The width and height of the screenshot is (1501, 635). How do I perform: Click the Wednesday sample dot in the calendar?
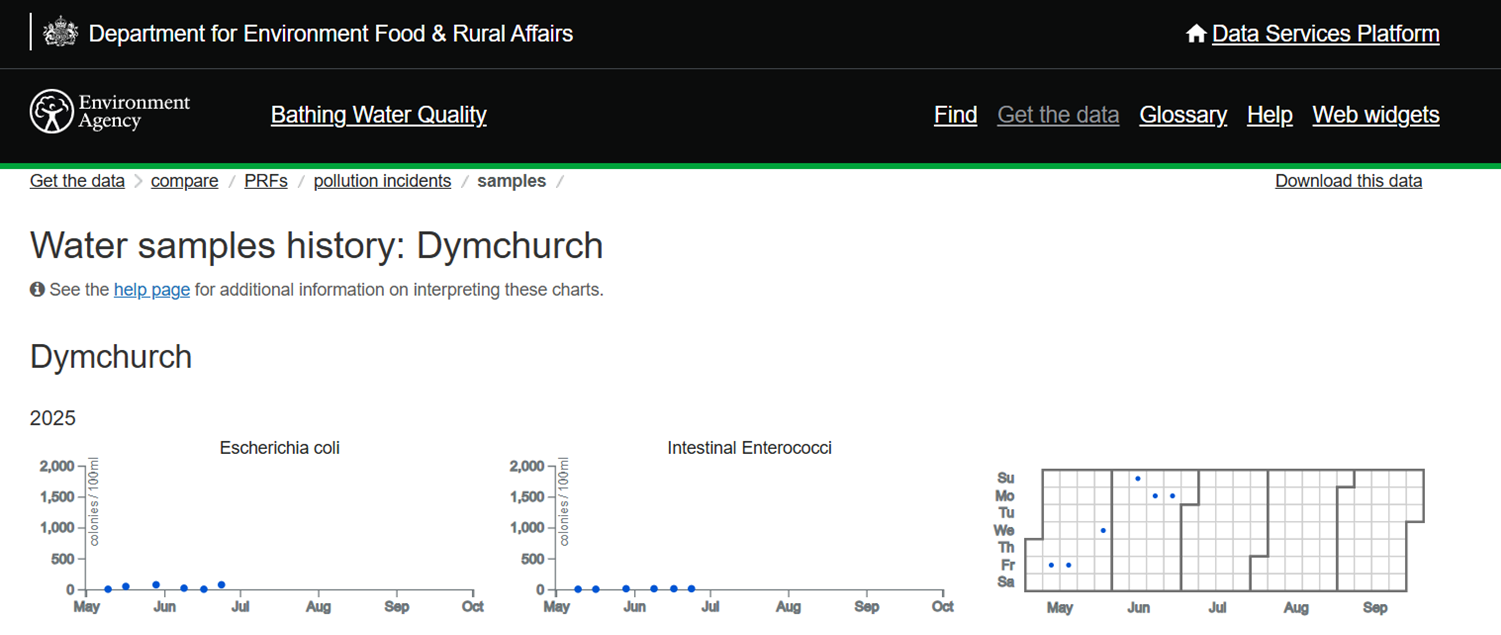click(x=1103, y=530)
